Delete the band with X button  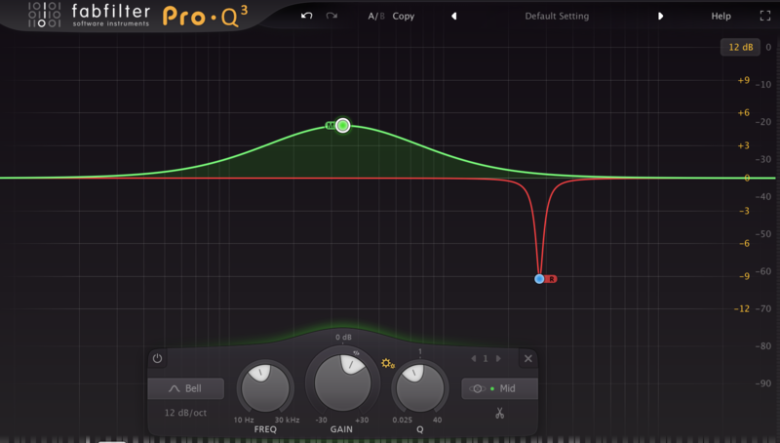(x=528, y=358)
